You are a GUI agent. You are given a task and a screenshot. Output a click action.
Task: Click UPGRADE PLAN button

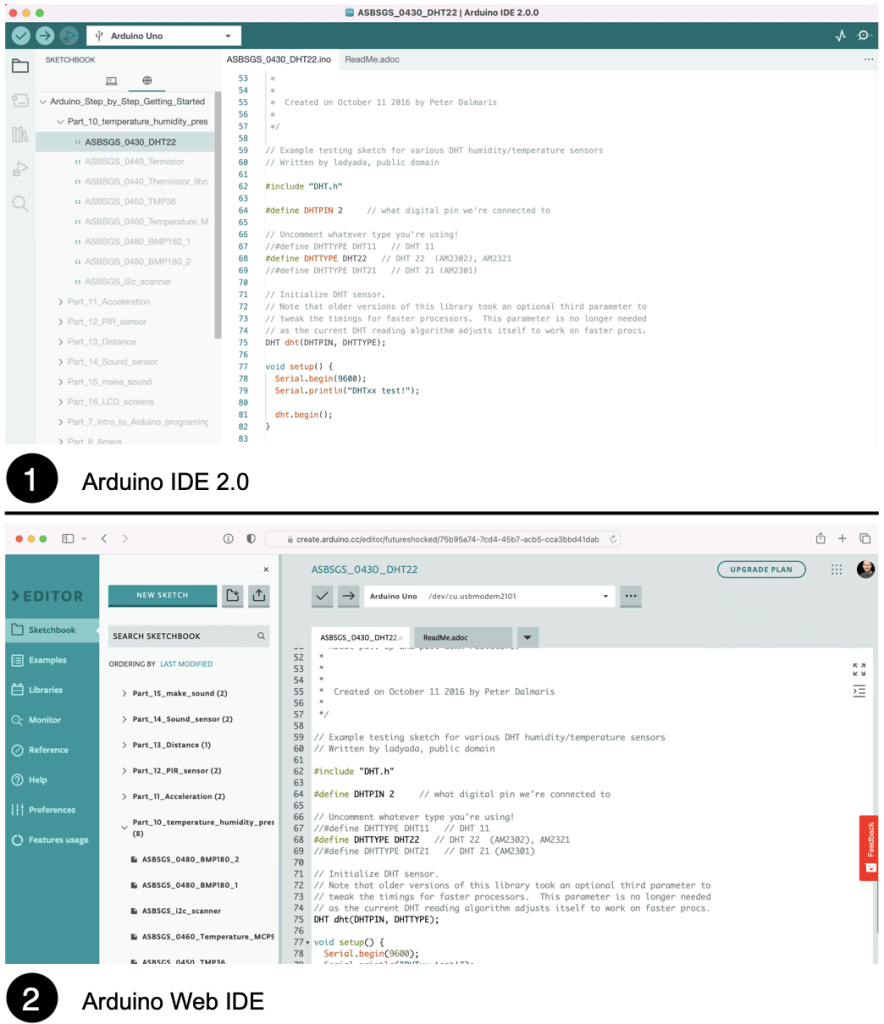761,569
